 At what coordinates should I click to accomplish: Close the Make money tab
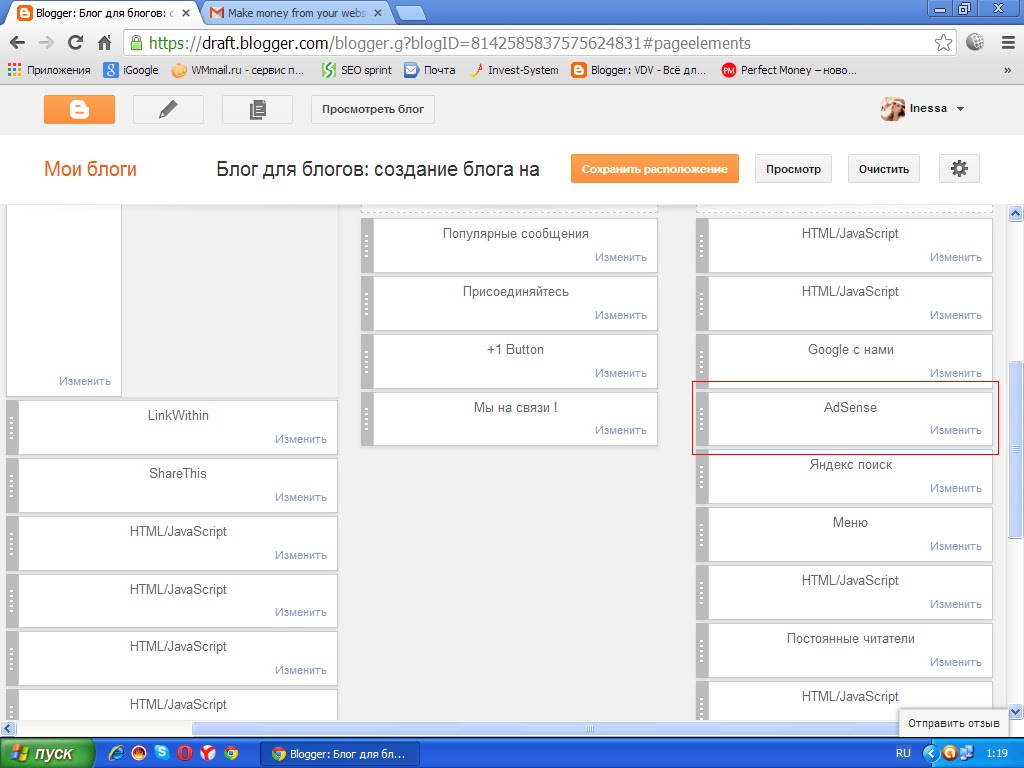coord(377,12)
